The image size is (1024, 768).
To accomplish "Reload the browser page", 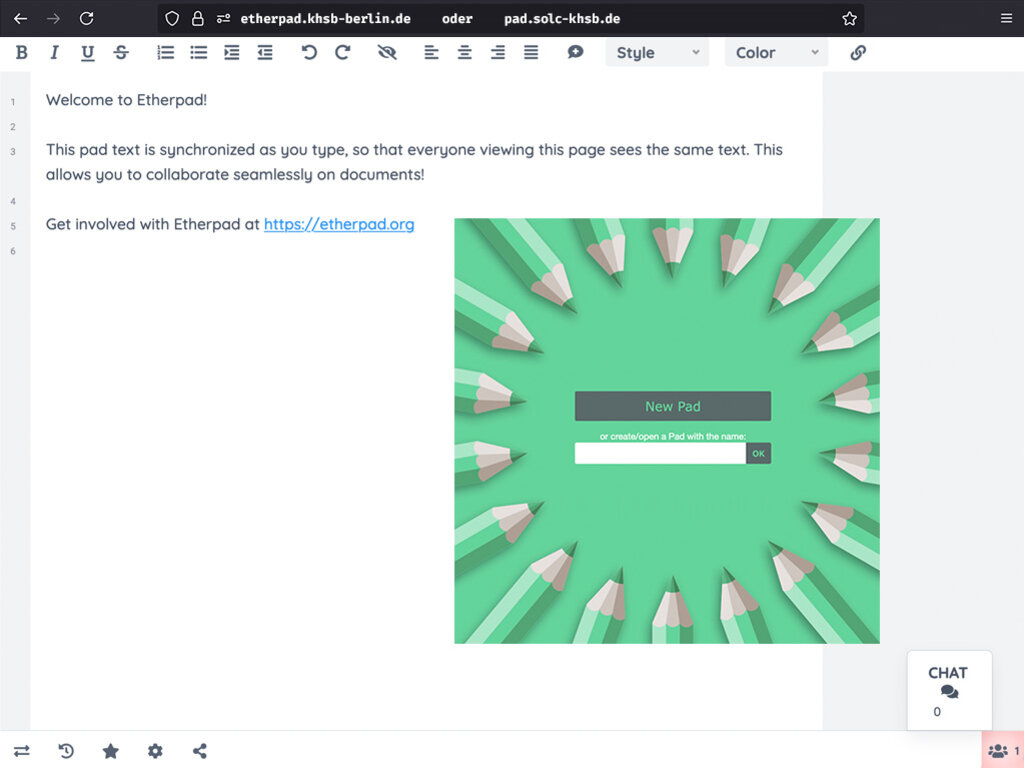I will coord(86,18).
